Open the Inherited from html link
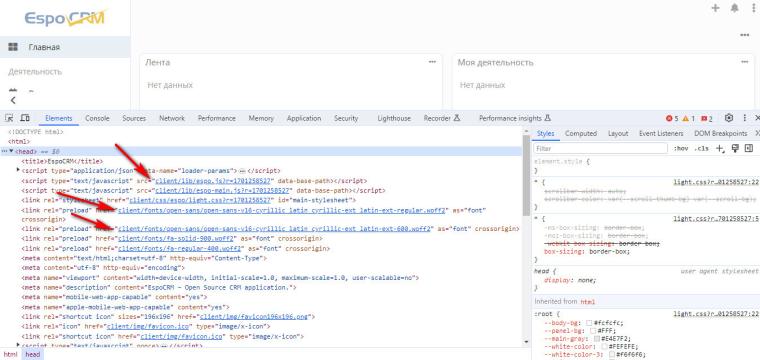Image resolution: width=760 pixels, height=360 pixels. (587, 302)
